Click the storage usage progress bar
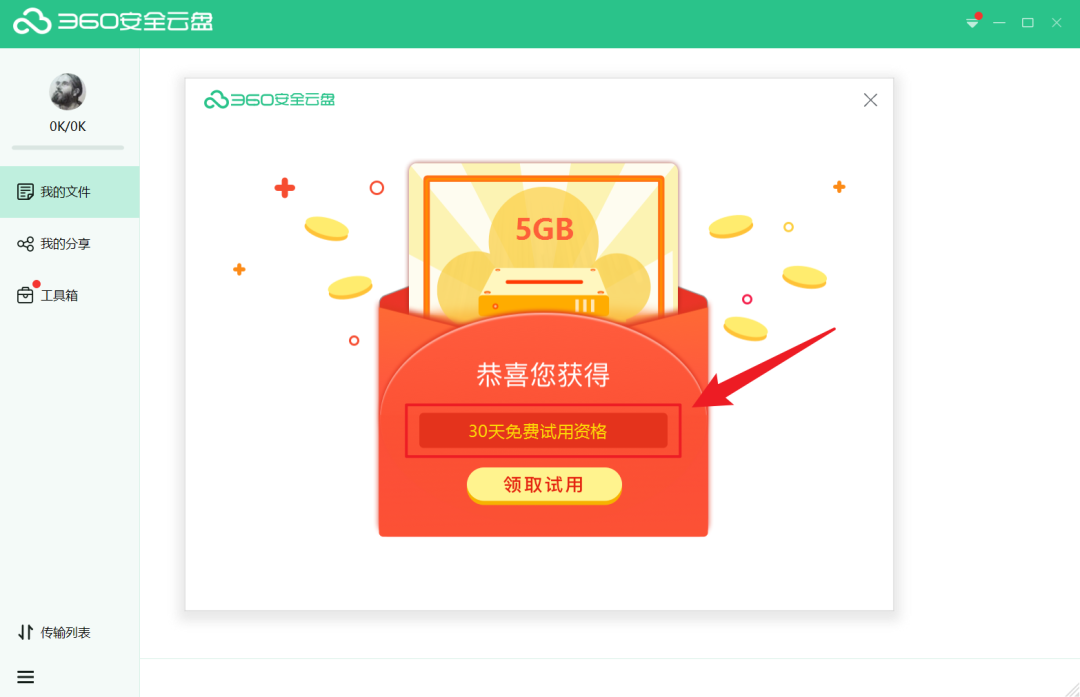This screenshot has width=1080, height=697. pos(68,147)
